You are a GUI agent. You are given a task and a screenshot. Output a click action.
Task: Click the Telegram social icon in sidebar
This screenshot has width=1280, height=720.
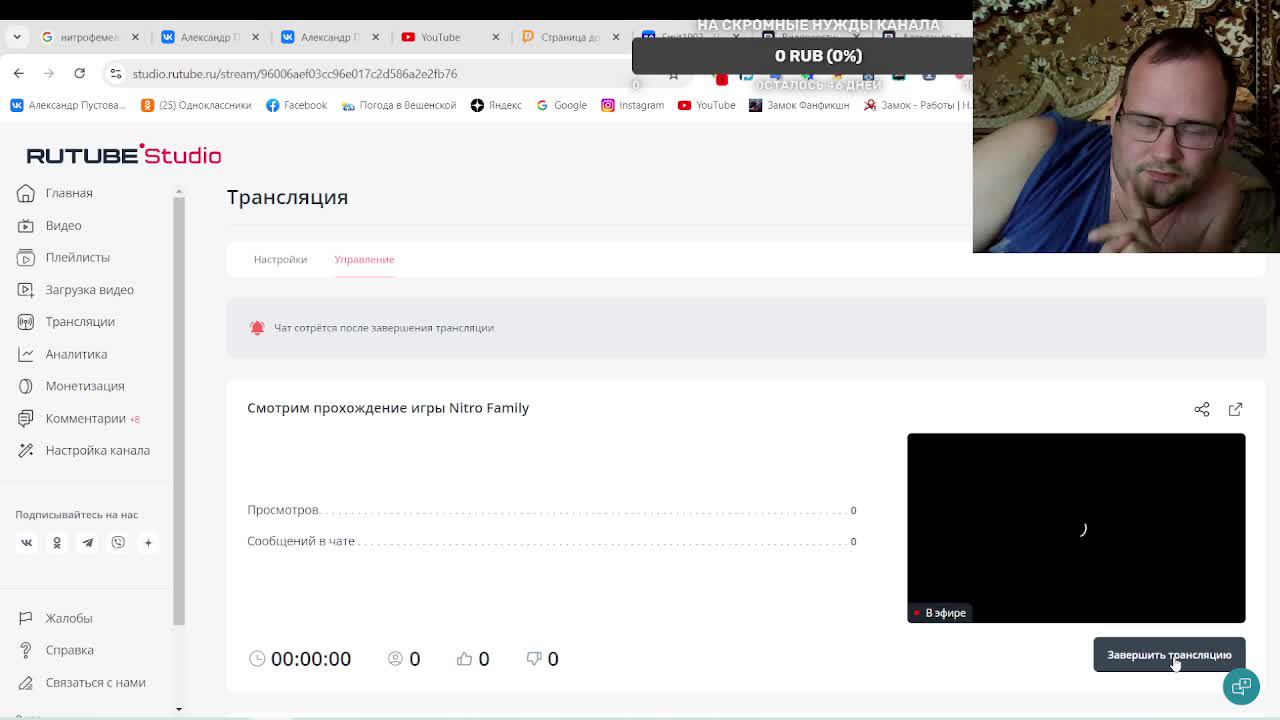(x=87, y=542)
